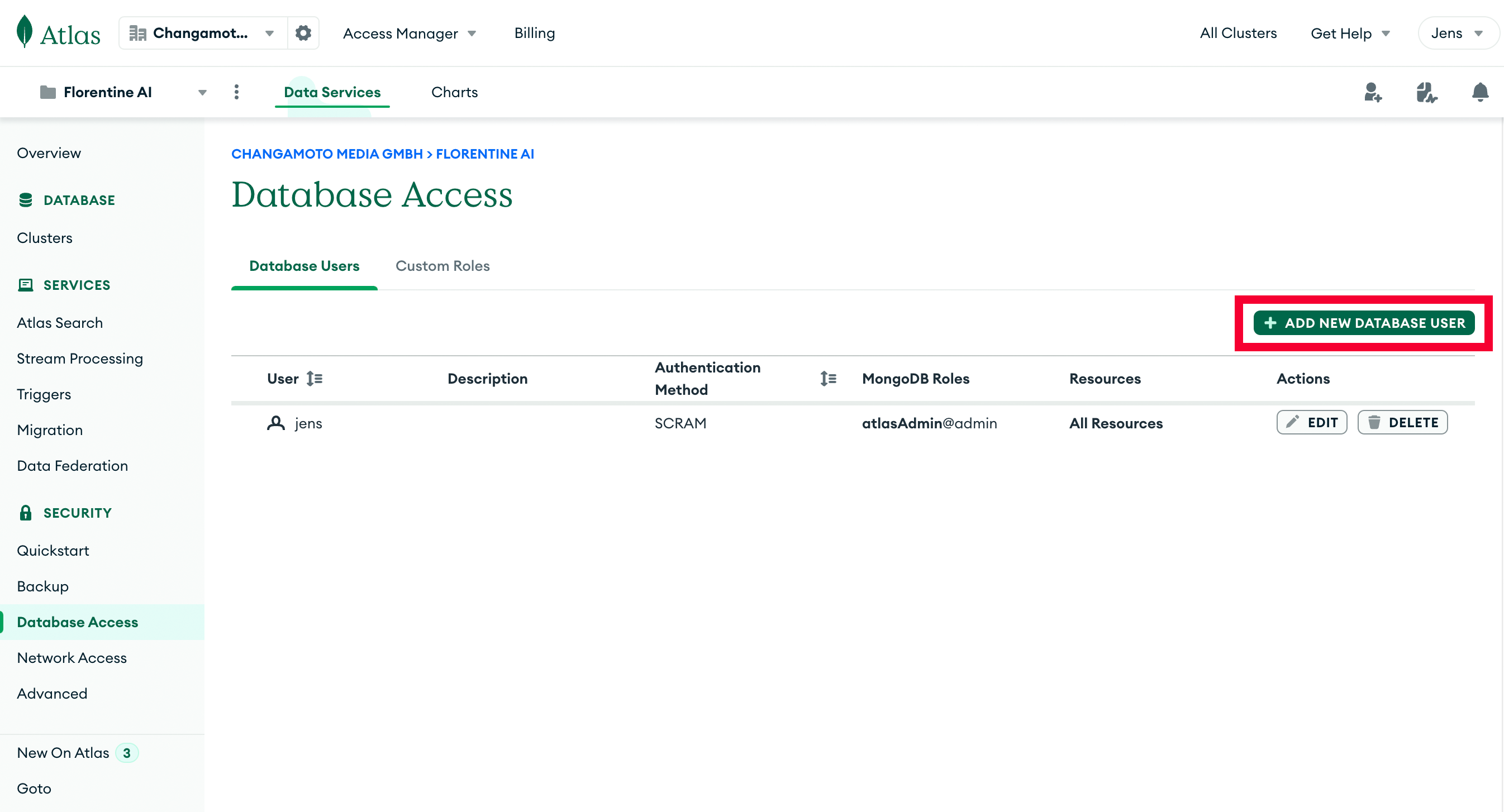Select the Custom Roles tab
Image resolution: width=1504 pixels, height=812 pixels.
click(x=442, y=266)
